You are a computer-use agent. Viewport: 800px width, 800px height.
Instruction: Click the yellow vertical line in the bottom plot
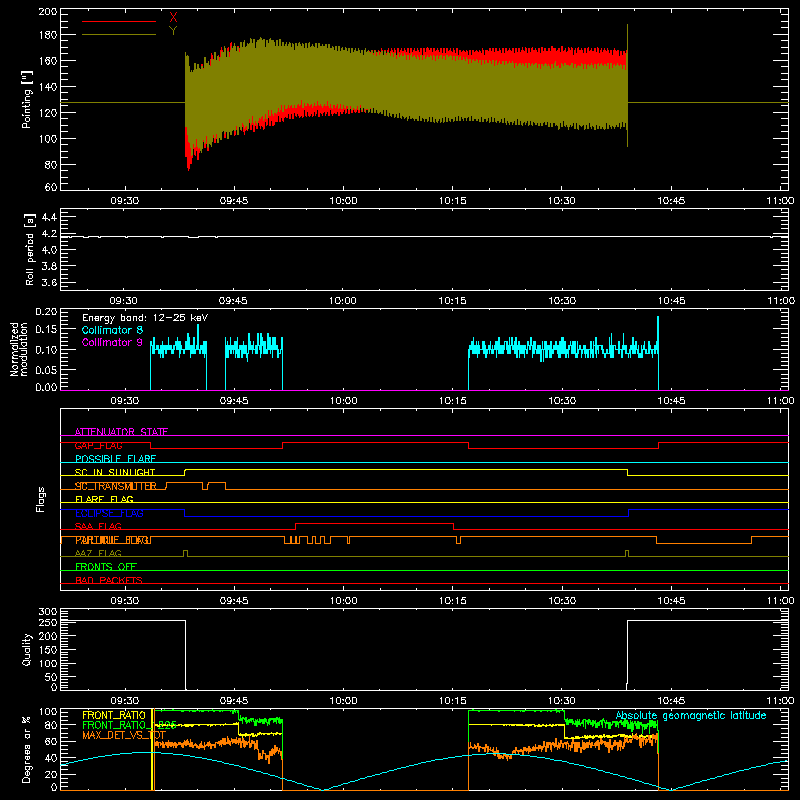pos(153,750)
